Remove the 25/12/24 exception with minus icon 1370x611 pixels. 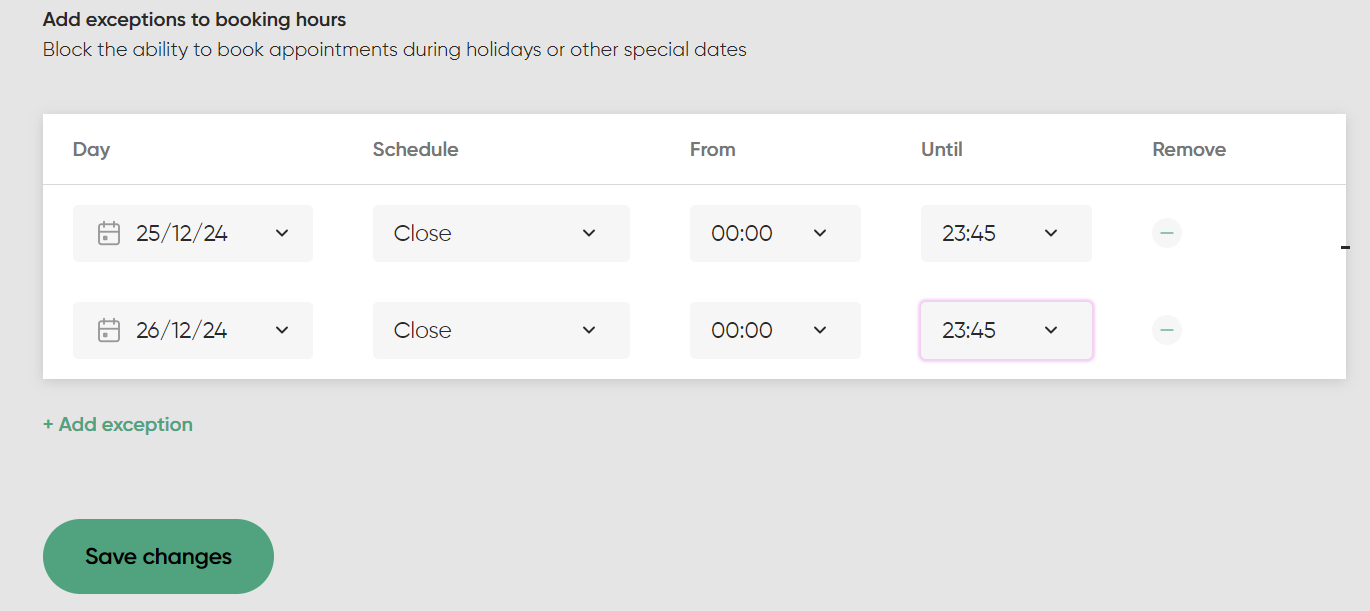1166,234
